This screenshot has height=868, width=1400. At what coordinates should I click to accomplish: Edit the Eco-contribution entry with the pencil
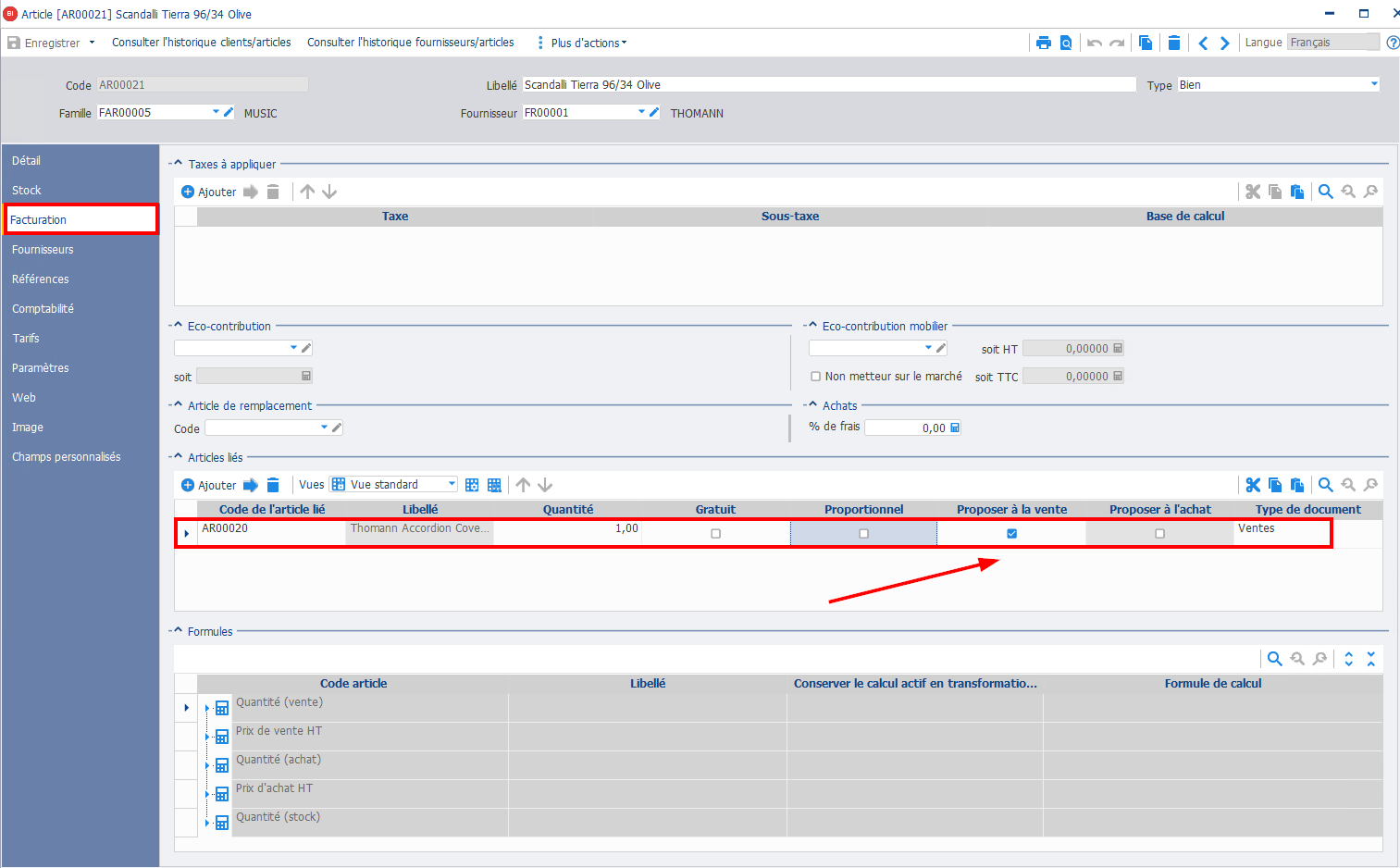[306, 348]
